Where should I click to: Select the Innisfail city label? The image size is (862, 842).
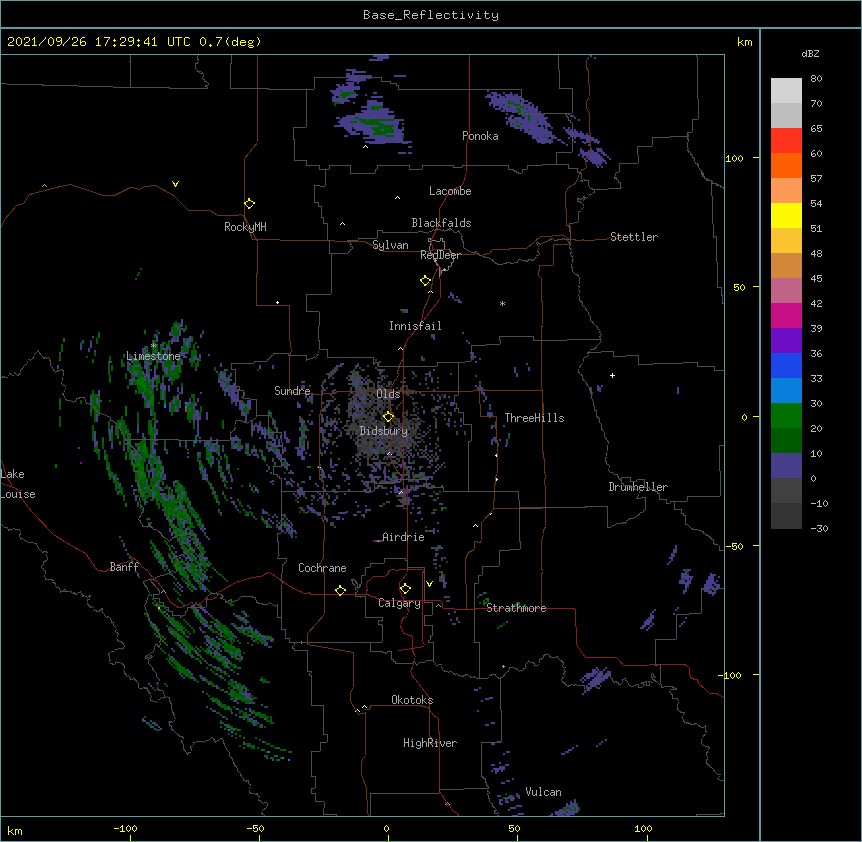tap(415, 326)
